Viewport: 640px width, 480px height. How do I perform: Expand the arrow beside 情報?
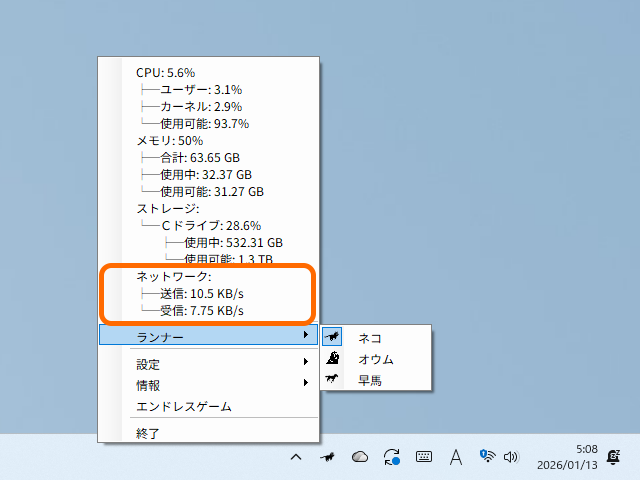pyautogui.click(x=306, y=383)
